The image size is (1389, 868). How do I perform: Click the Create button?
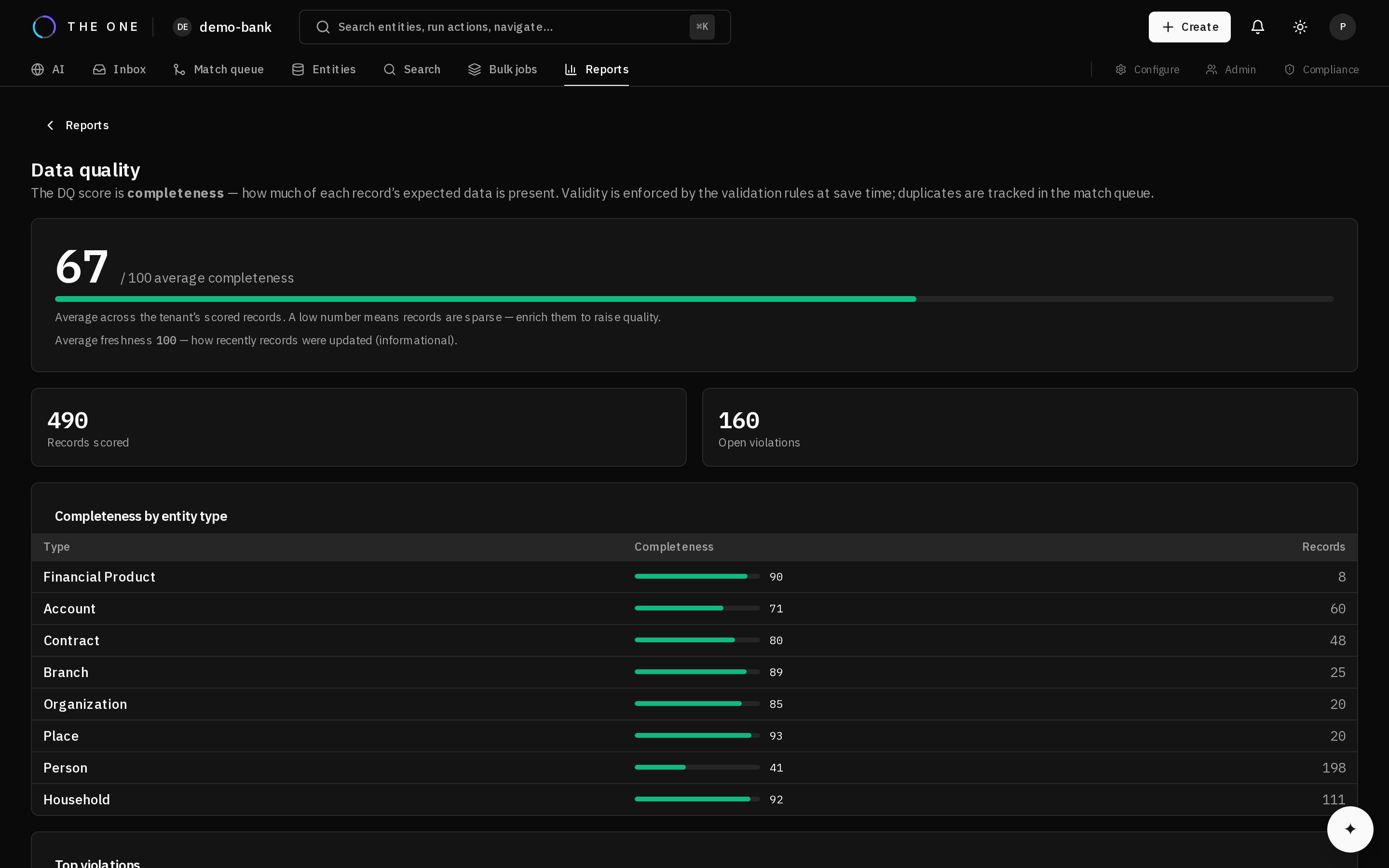(1189, 27)
